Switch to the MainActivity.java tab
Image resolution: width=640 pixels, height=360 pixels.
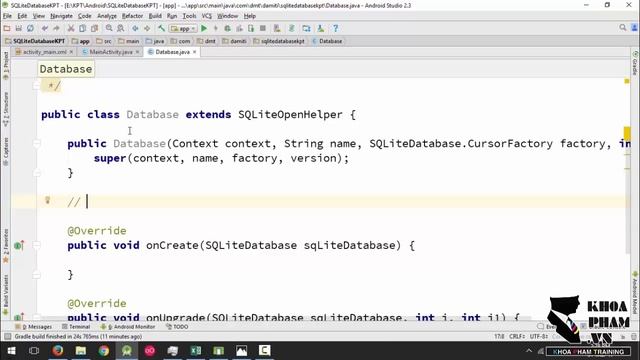tap(111, 52)
